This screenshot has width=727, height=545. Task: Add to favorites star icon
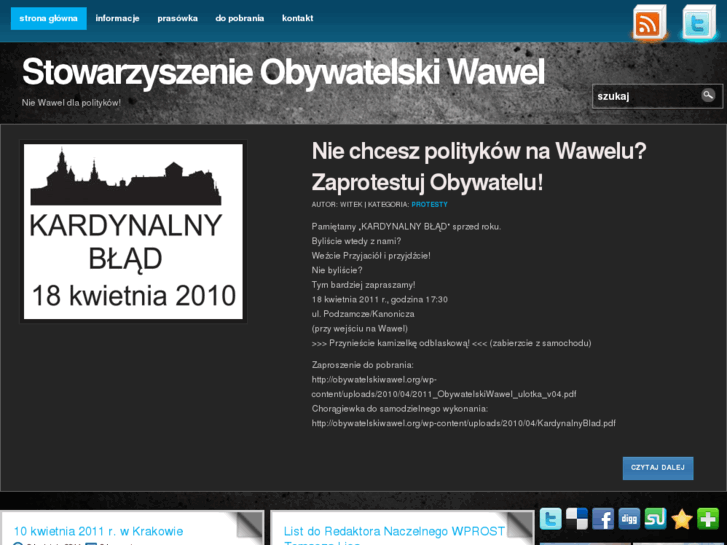(x=682, y=519)
